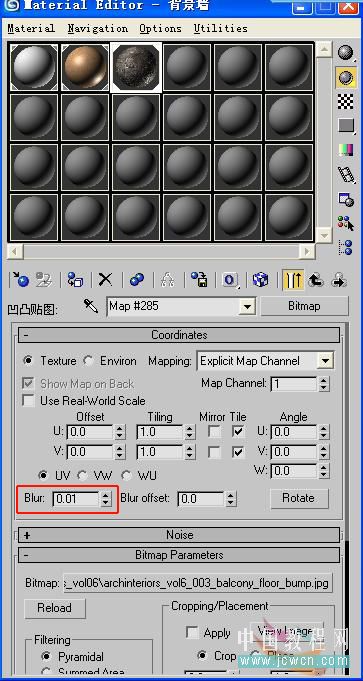
Task: Open the Mapping Explicit Map Channel dropdown
Action: [265, 361]
